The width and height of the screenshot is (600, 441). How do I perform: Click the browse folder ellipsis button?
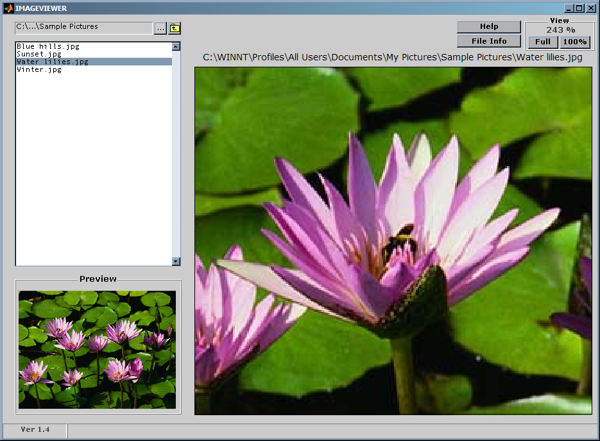pos(160,28)
